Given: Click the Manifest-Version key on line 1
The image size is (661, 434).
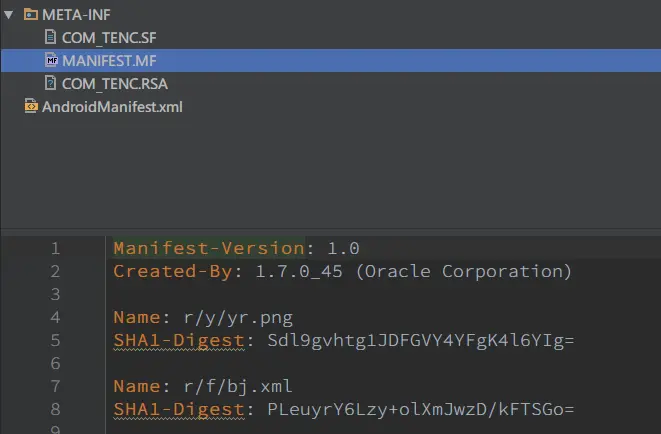Looking at the screenshot, I should [209, 248].
